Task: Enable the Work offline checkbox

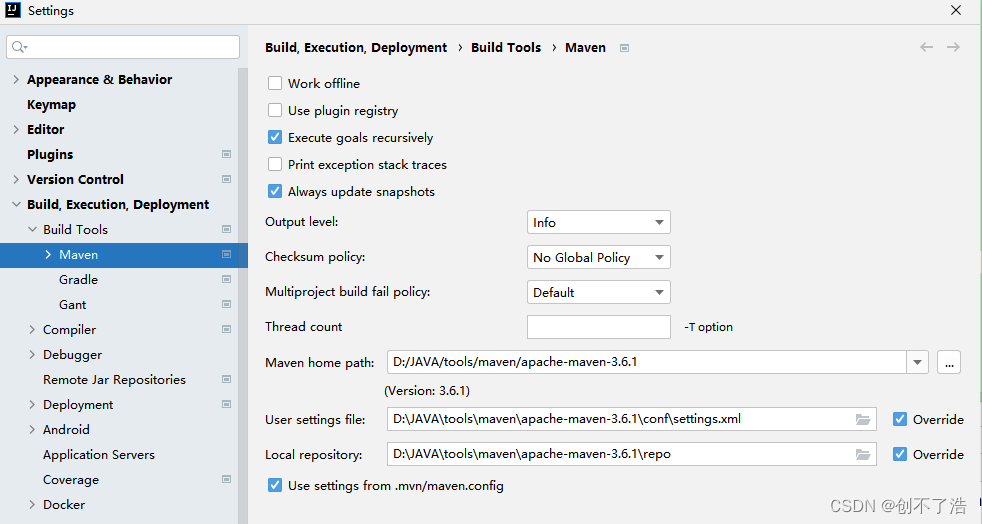Action: pos(275,84)
